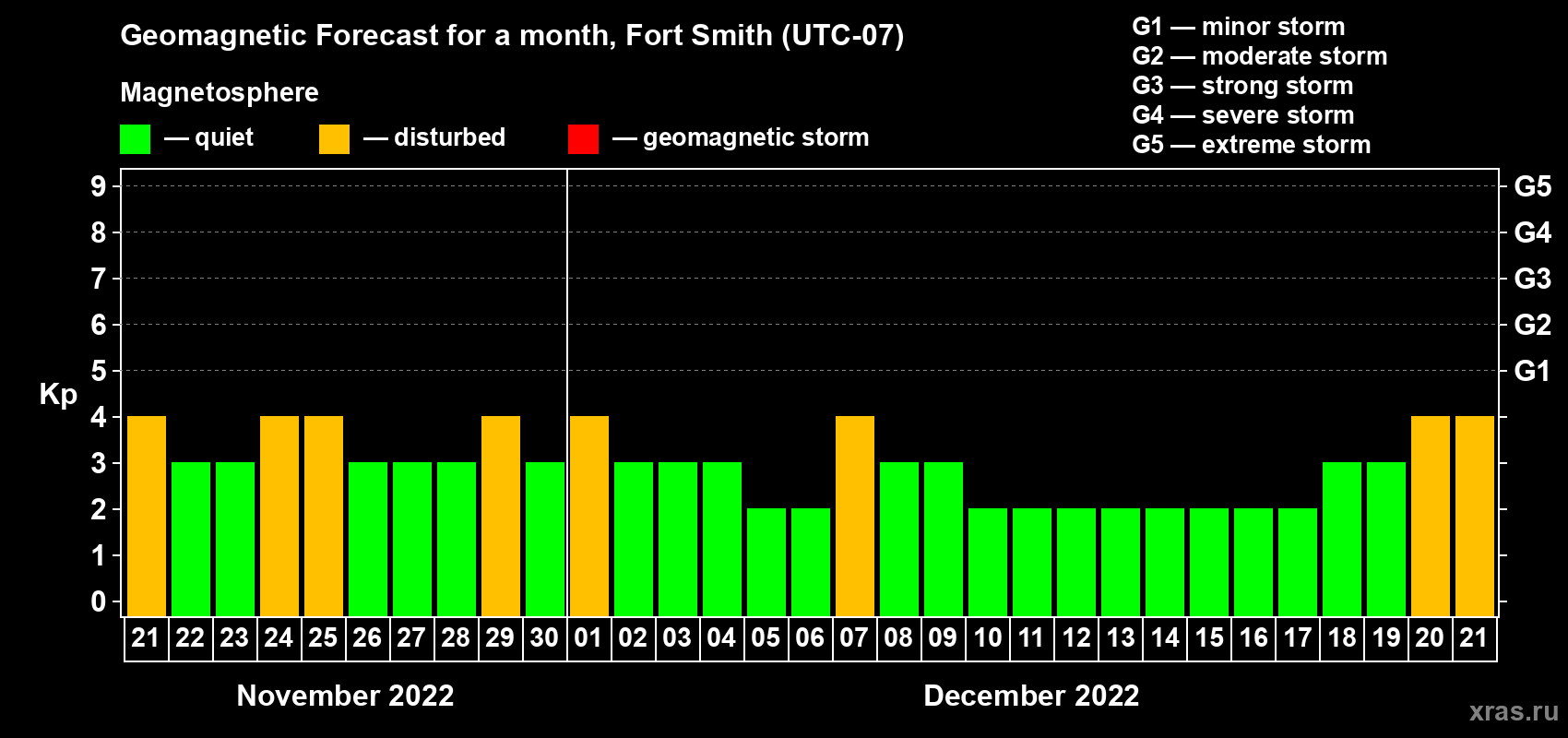Screen dimensions: 1568x738
Task: Click the 'disturbed' legend label
Action: click(449, 137)
